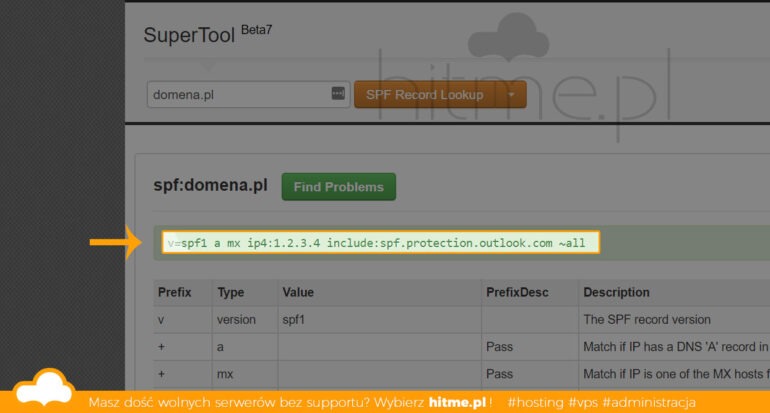Click the Beta7 version label
This screenshot has height=413, width=770.
256,30
